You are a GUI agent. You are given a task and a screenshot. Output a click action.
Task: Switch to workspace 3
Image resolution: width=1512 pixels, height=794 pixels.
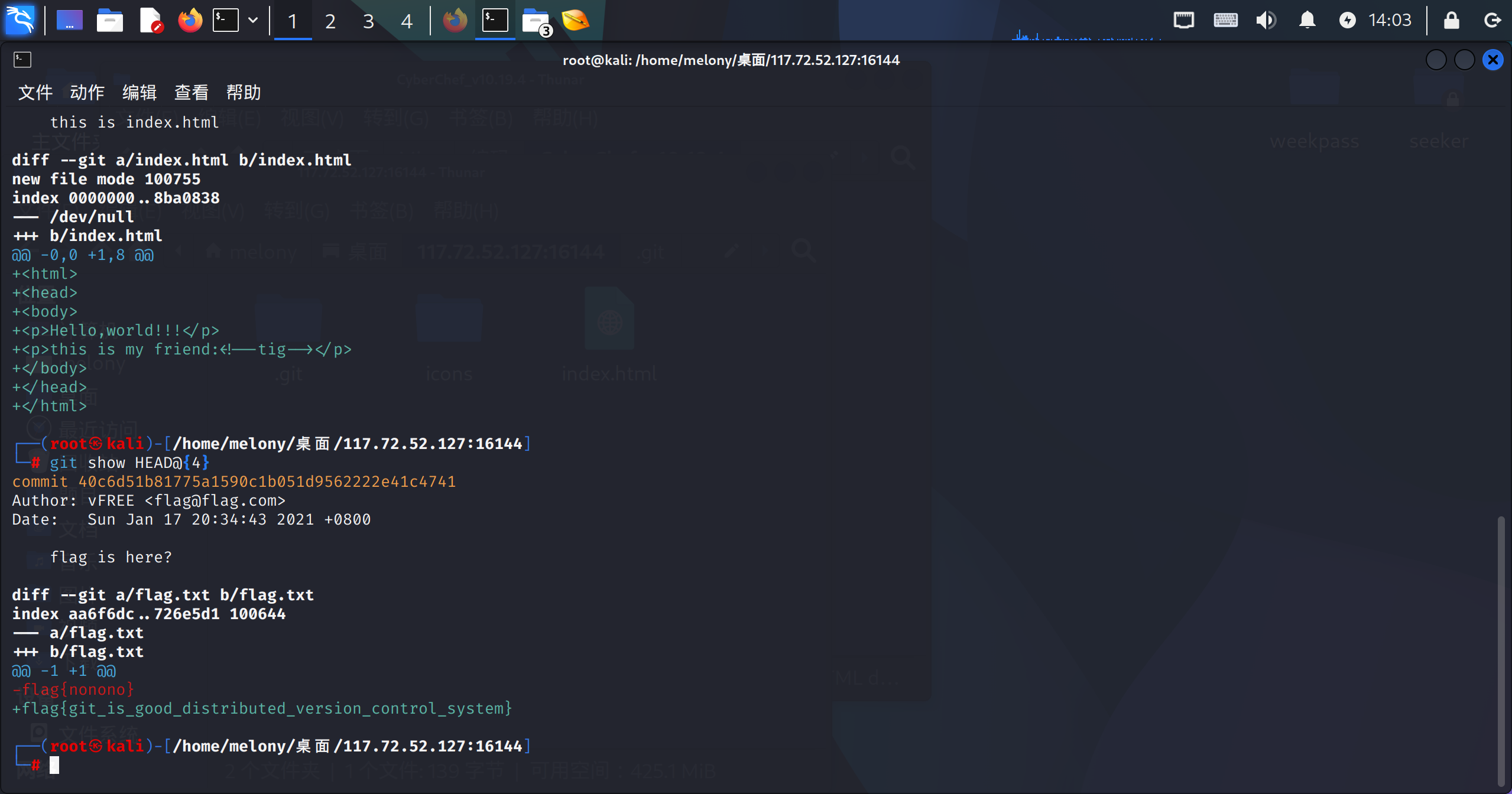pos(368,21)
